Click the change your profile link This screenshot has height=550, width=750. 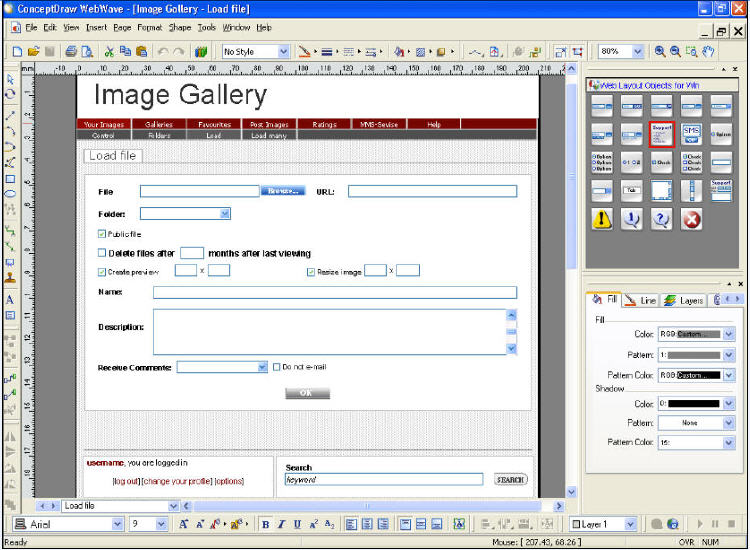[x=177, y=481]
